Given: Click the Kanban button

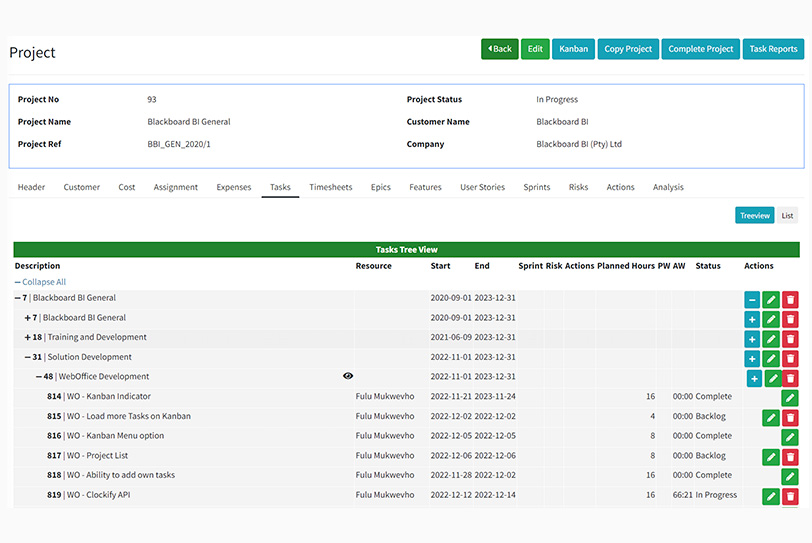Looking at the screenshot, I should point(573,49).
